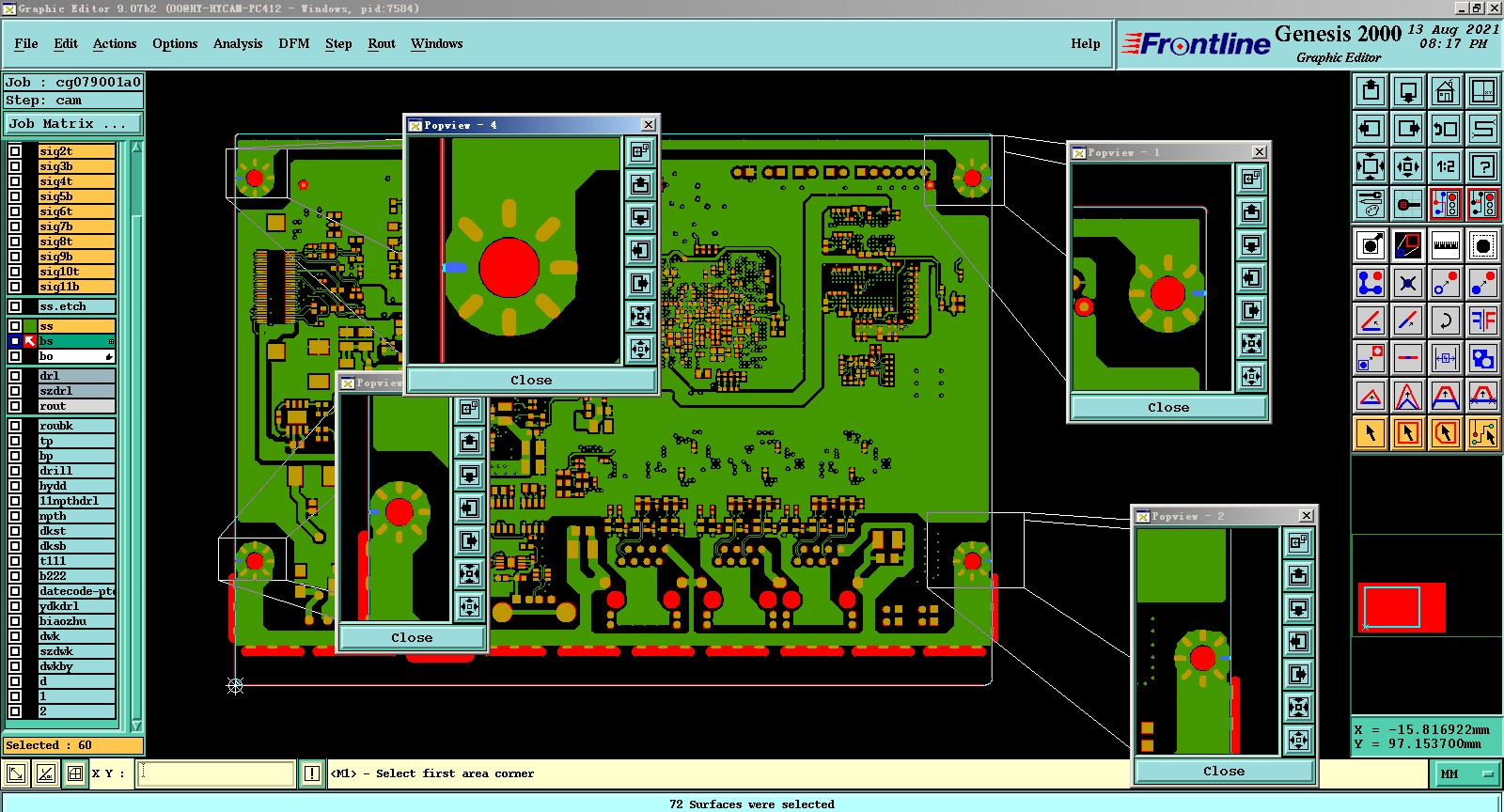Click top icon in Popview 4 sidebar
The image size is (1504, 812).
pos(640,151)
